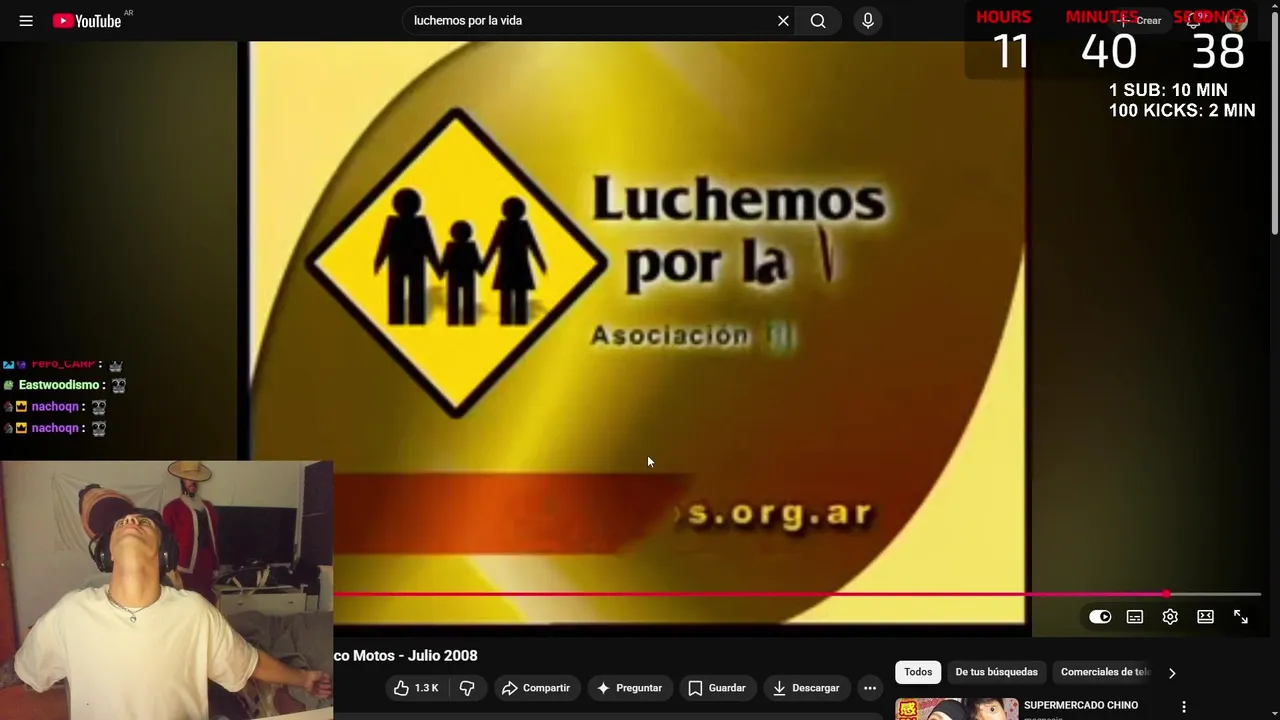The image size is (1280, 720).
Task: Click the Crear button in the header
Action: (x=1140, y=21)
